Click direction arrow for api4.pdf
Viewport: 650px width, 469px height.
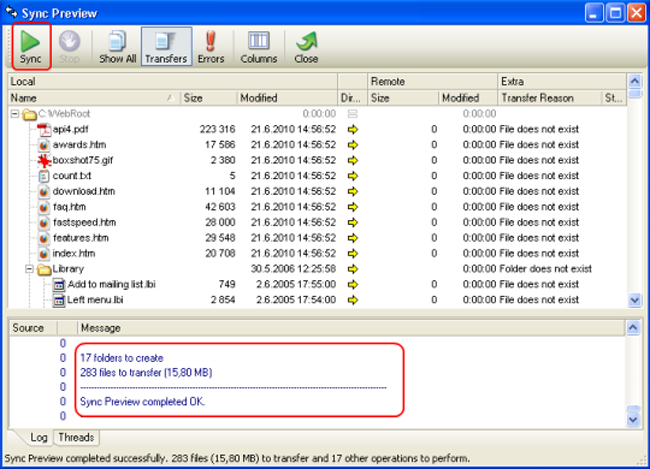tap(353, 129)
